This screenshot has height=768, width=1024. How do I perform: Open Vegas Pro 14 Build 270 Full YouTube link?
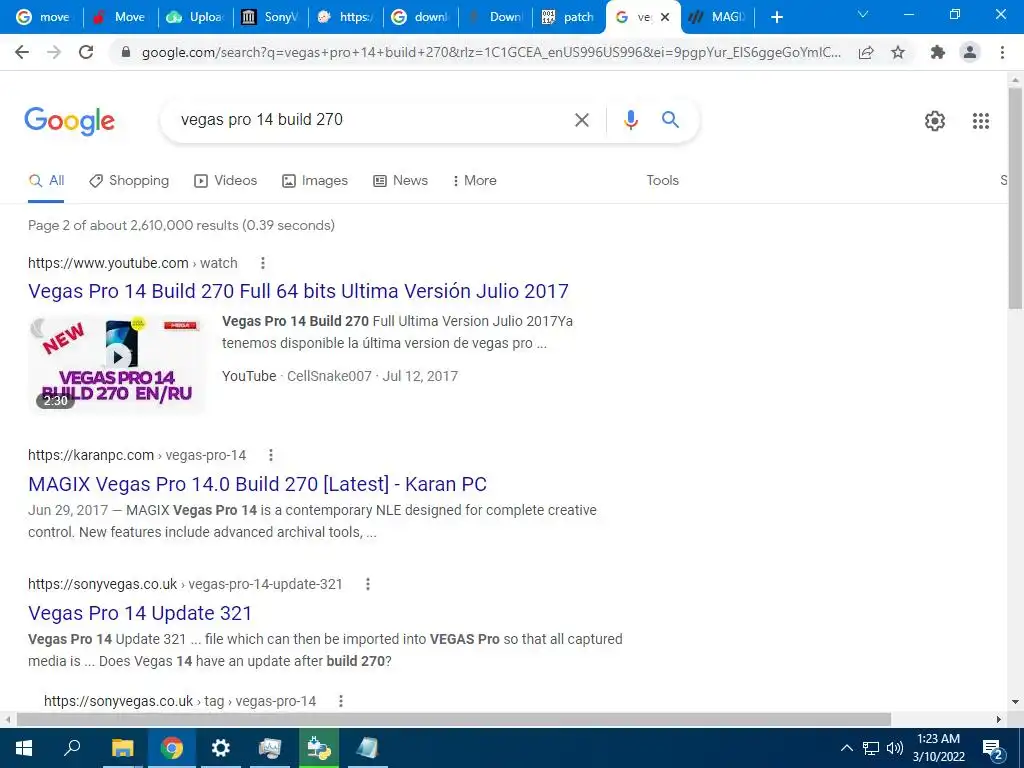pos(298,291)
